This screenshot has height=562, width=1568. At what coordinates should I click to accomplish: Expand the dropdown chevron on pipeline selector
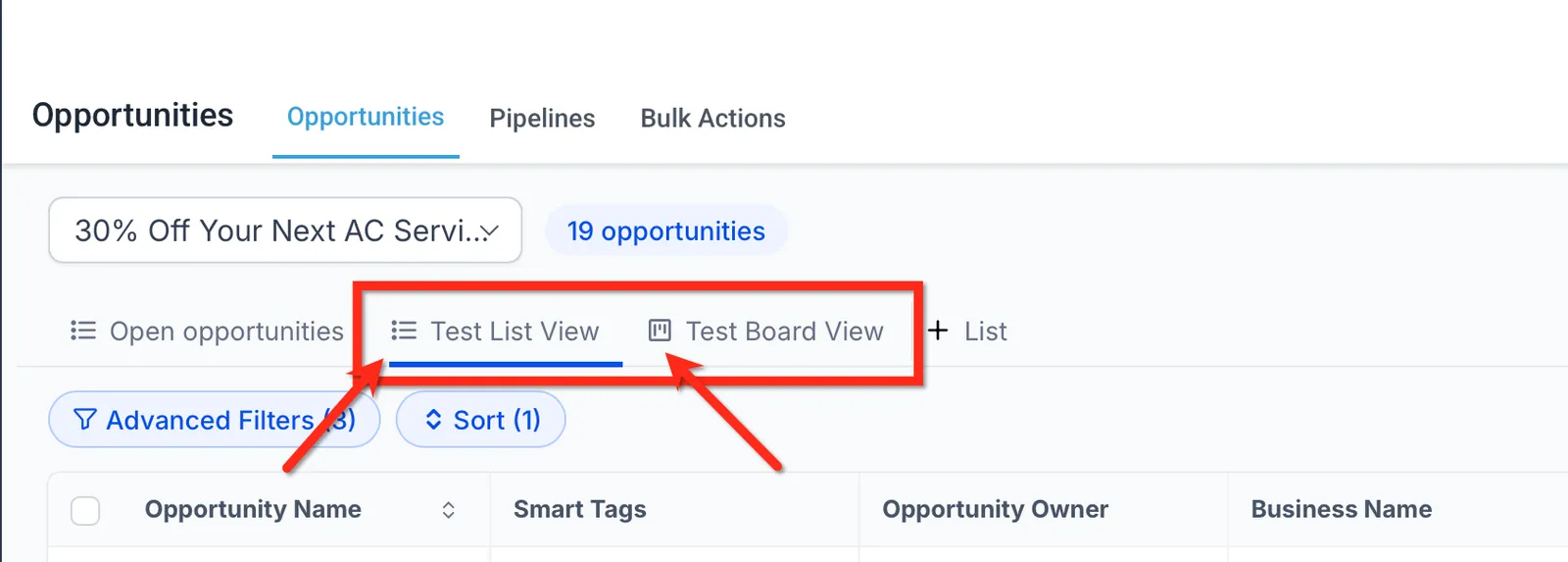pyautogui.click(x=490, y=231)
